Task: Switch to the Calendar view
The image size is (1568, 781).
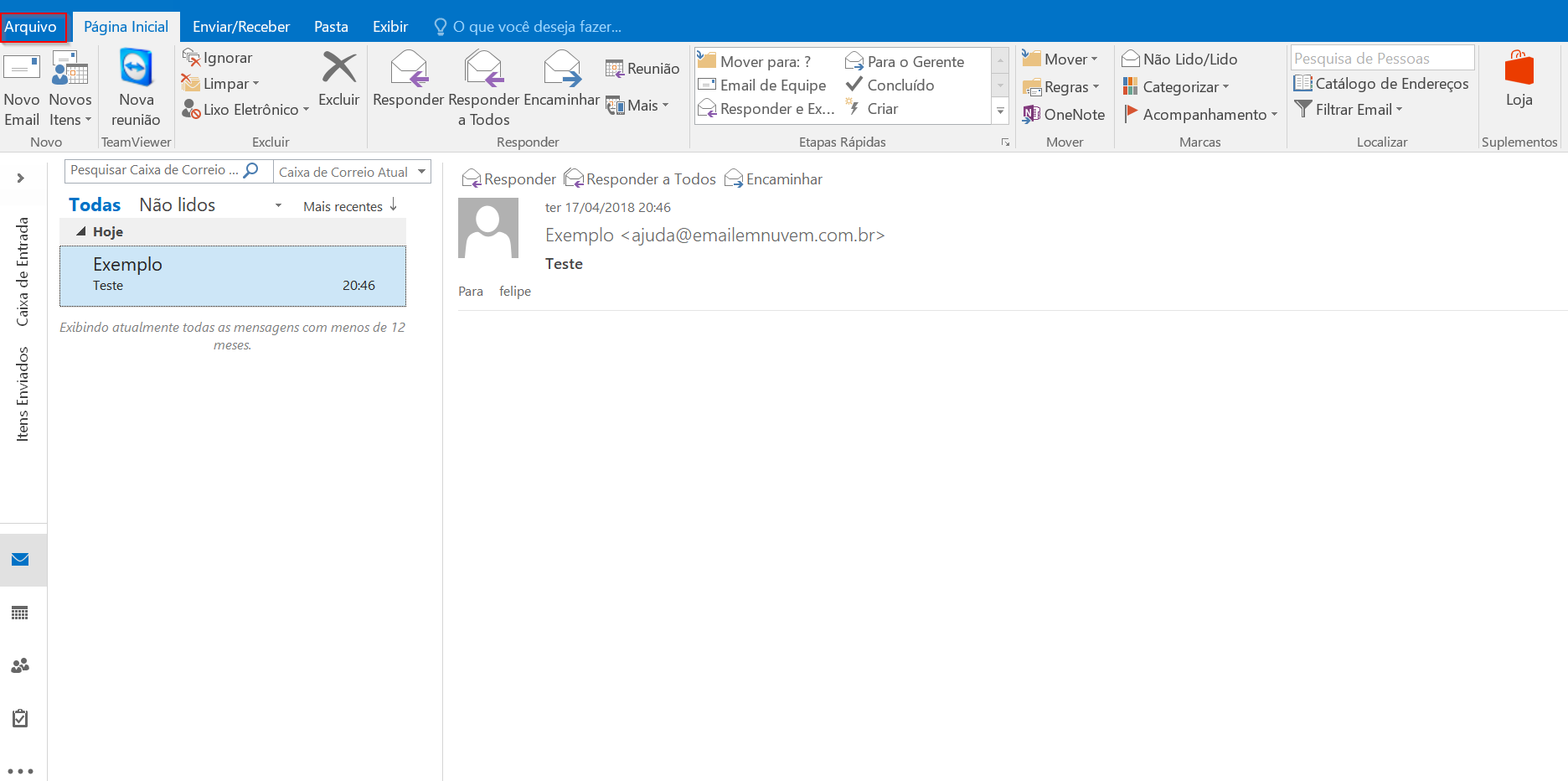Action: [x=21, y=613]
